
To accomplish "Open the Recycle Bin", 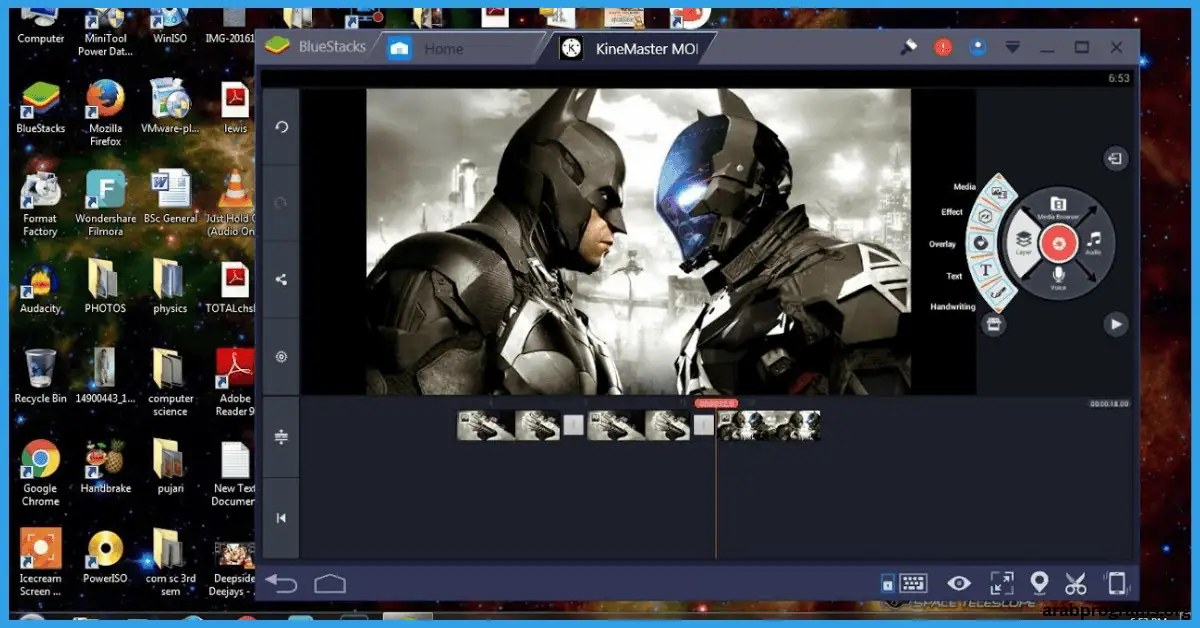I will pyautogui.click(x=41, y=377).
